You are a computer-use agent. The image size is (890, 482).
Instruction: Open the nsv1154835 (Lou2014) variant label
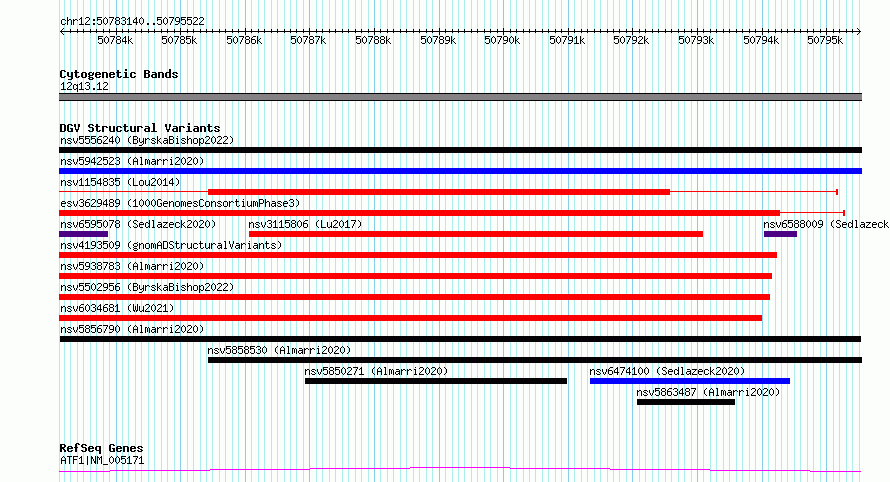tap(120, 182)
